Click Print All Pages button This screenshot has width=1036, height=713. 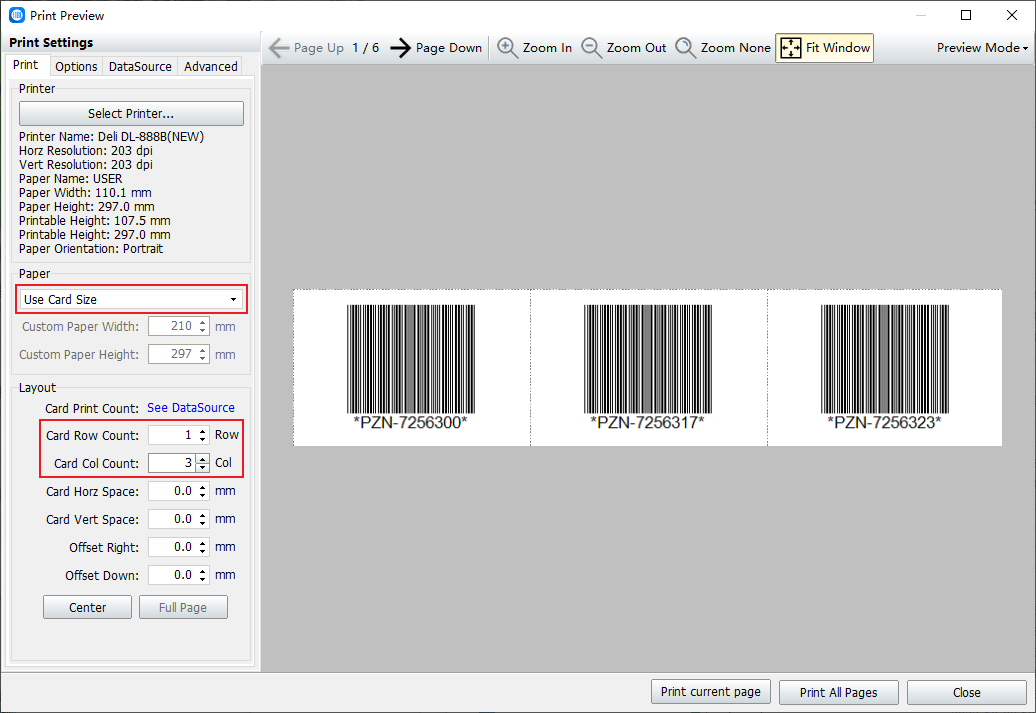coord(838,693)
